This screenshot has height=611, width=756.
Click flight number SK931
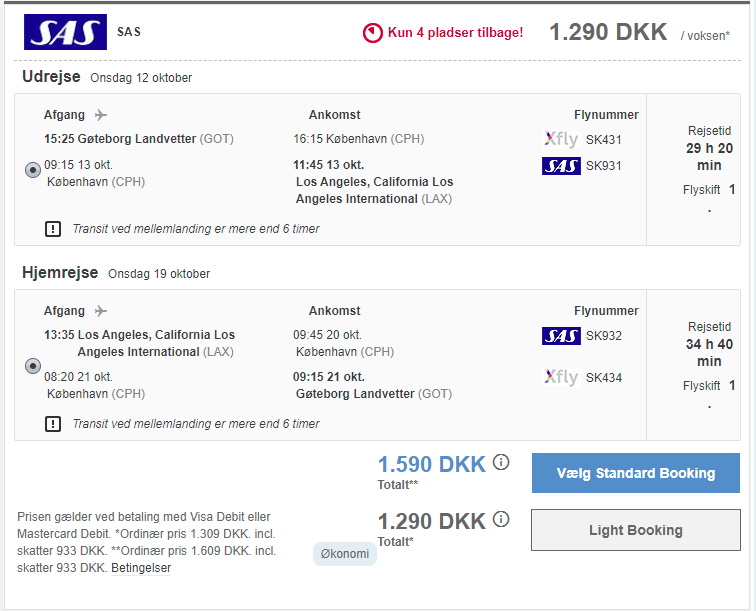tap(604, 166)
